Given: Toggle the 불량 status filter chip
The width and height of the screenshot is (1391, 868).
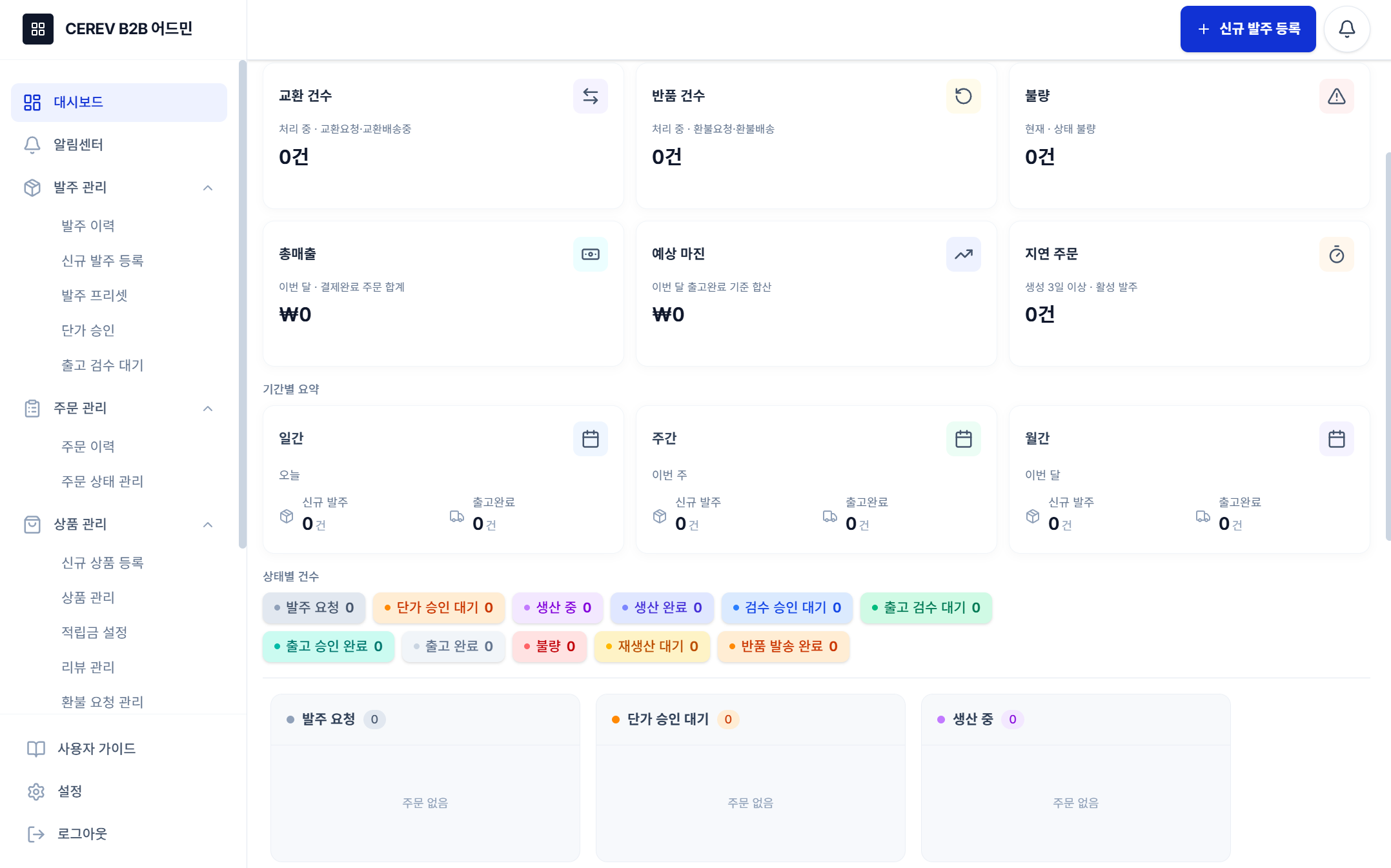Looking at the screenshot, I should (549, 646).
